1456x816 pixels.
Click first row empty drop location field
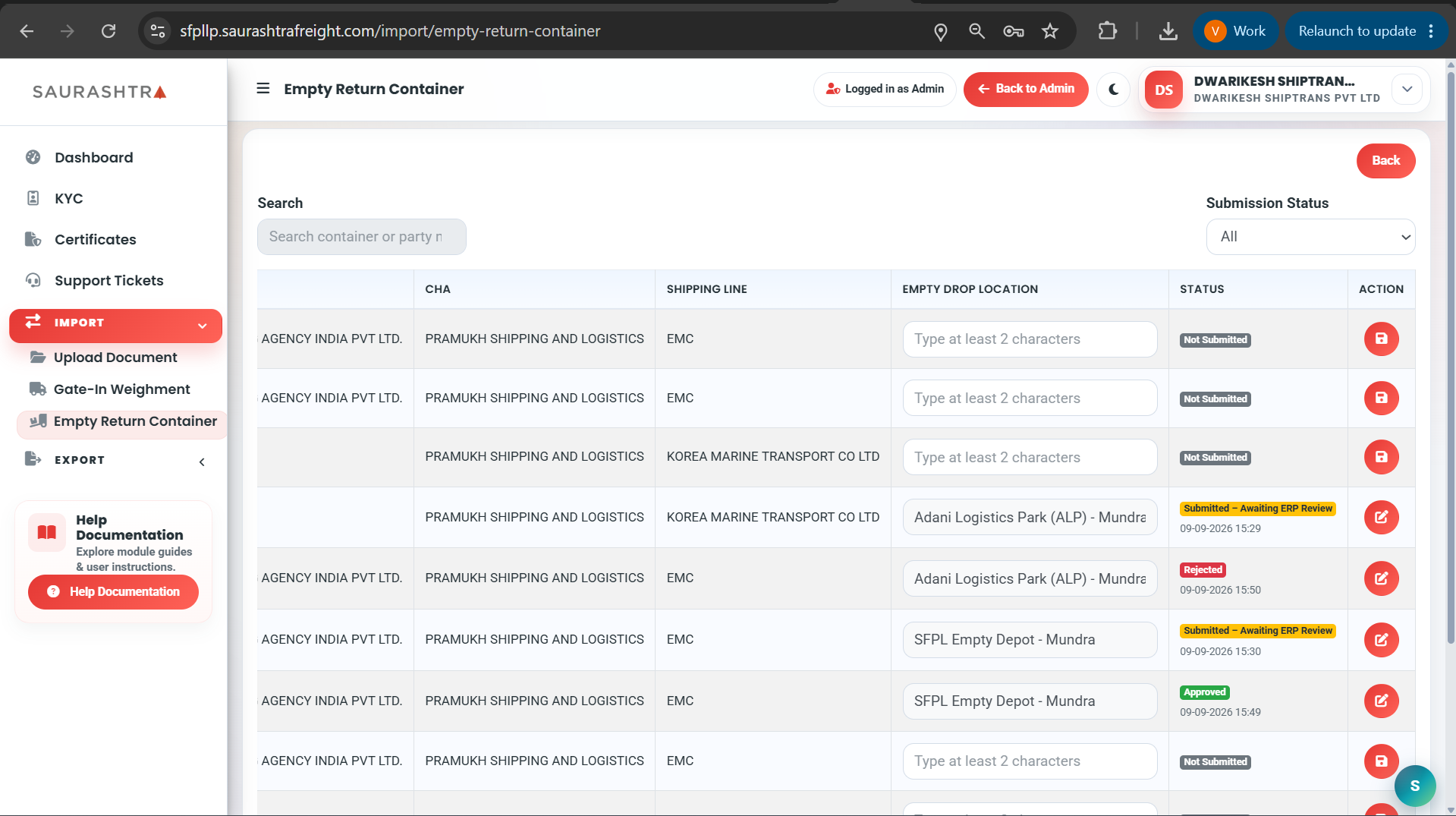[1030, 339]
